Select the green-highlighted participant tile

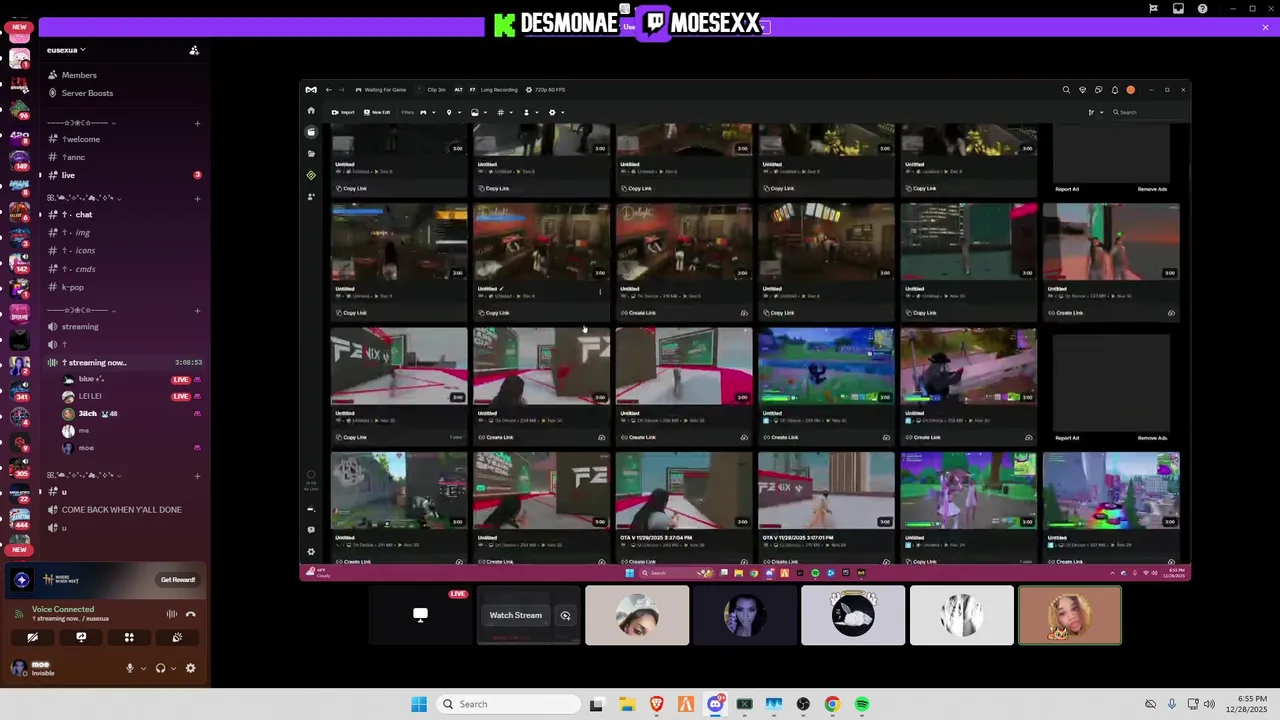[1070, 615]
